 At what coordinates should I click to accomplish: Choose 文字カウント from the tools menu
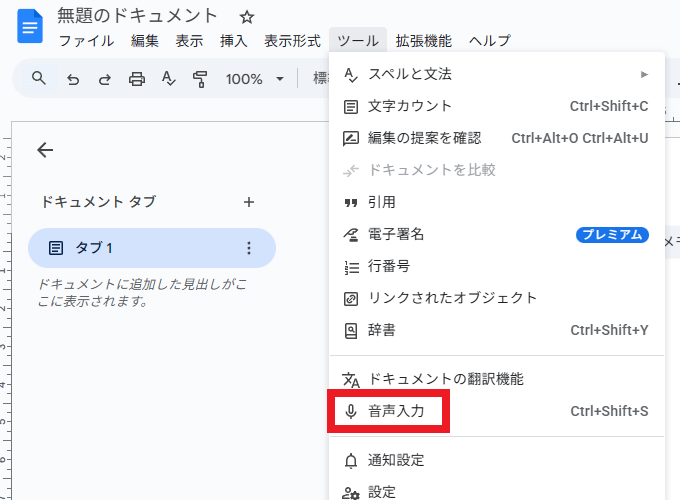pyautogui.click(x=497, y=106)
